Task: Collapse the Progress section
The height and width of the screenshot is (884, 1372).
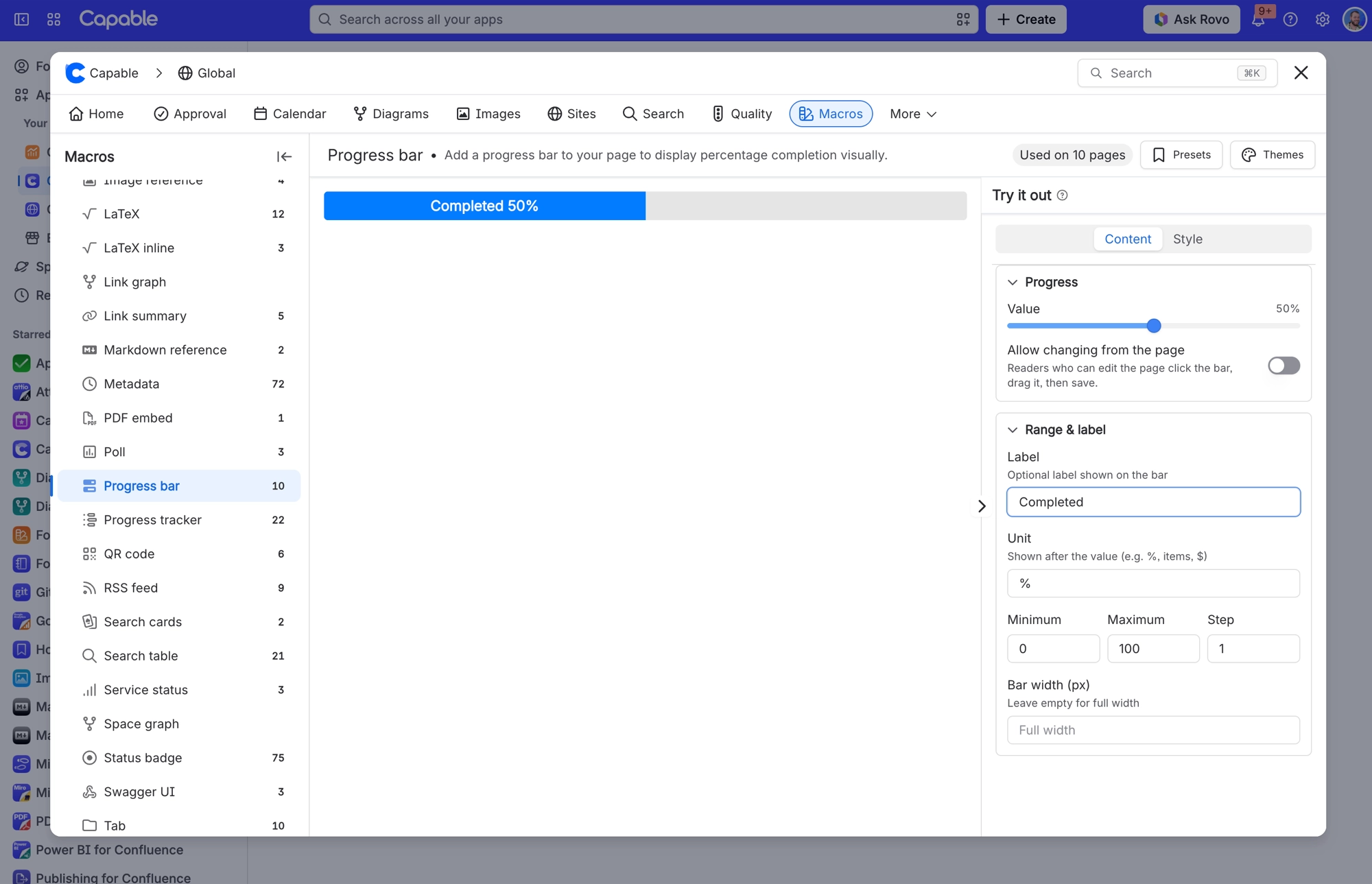Action: click(x=1013, y=283)
